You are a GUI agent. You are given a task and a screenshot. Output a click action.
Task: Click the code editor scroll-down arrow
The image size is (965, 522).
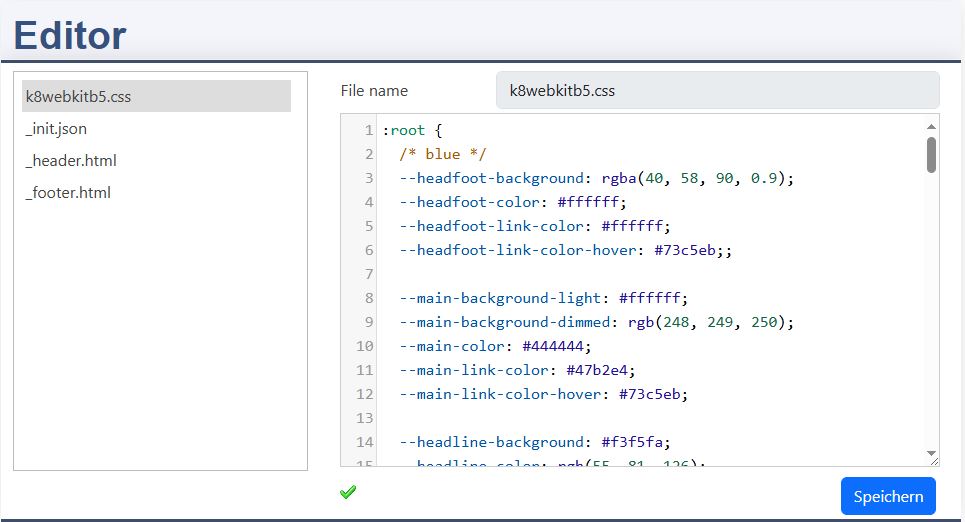point(931,453)
